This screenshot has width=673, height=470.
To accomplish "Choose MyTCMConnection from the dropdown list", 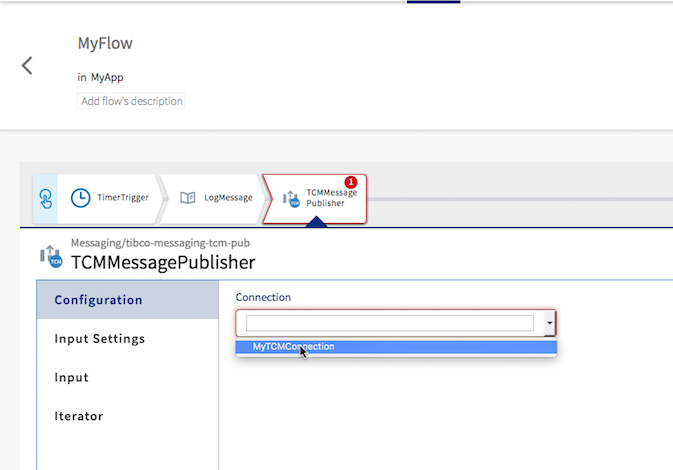I will pos(396,347).
